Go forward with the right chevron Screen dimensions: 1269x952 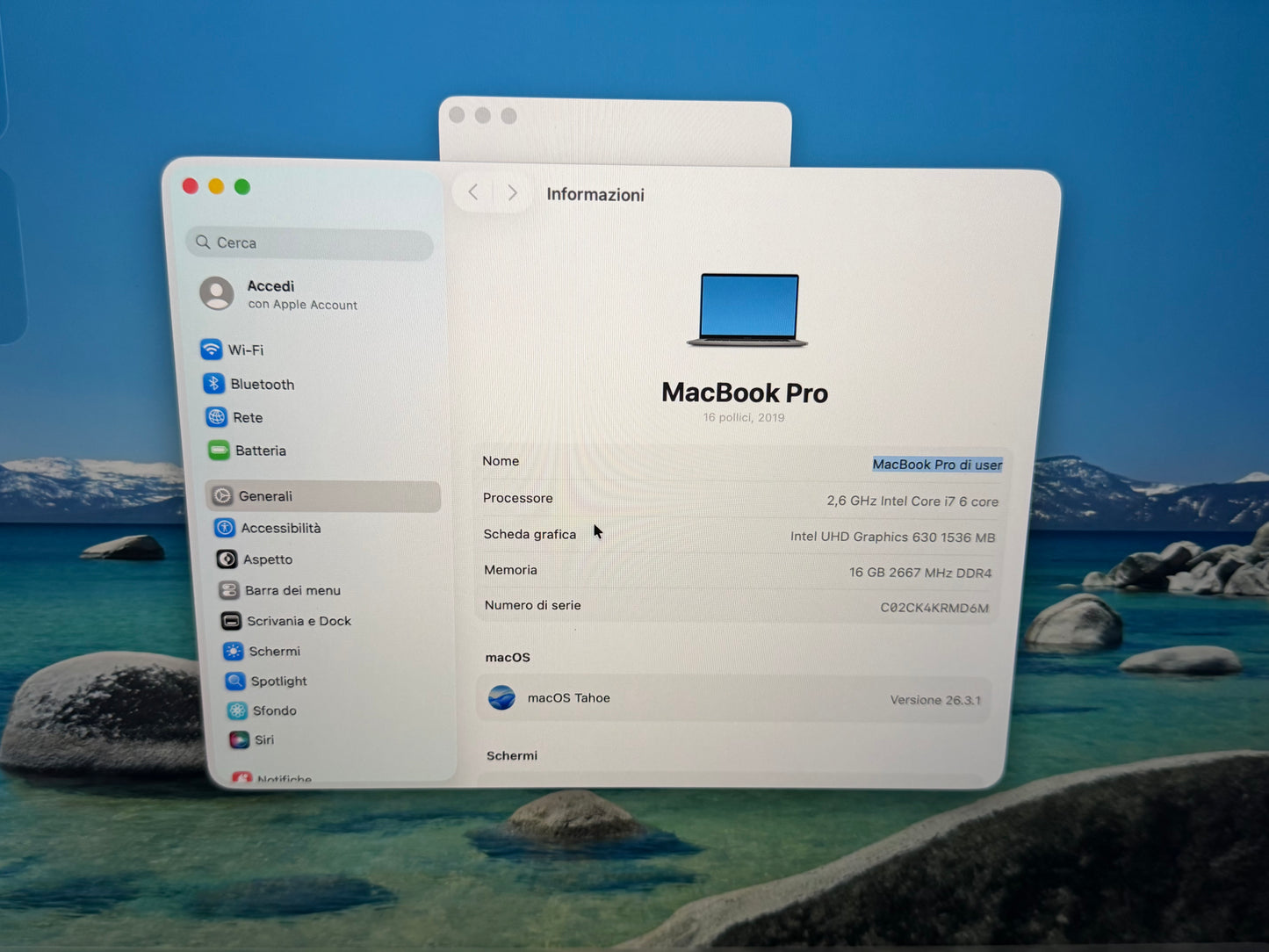pos(513,192)
